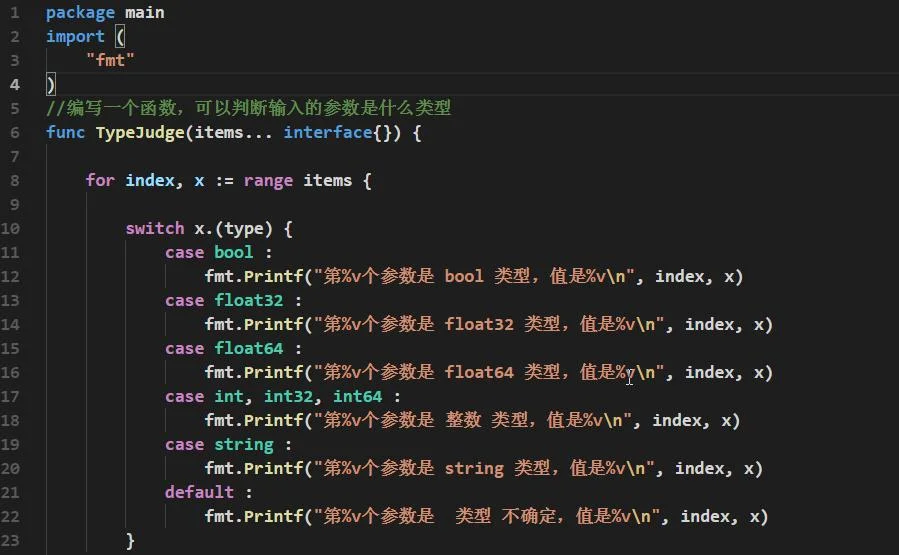899x555 pixels.
Task: Click the function name TypeJudge
Action: [x=140, y=132]
